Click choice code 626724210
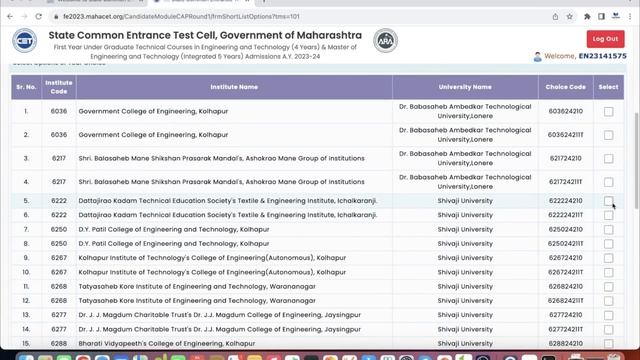The image size is (640, 360). click(565, 258)
